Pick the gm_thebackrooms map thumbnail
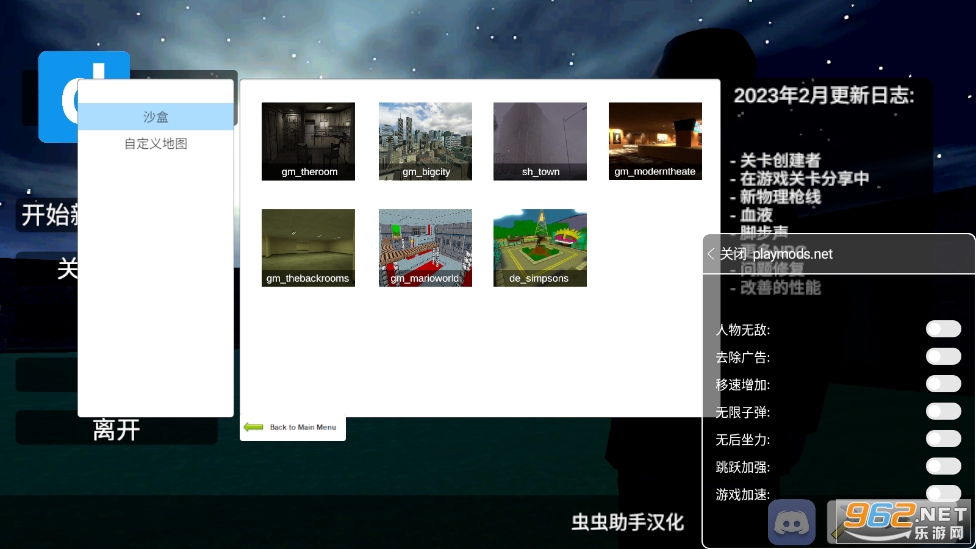The width and height of the screenshot is (976, 549). click(308, 248)
